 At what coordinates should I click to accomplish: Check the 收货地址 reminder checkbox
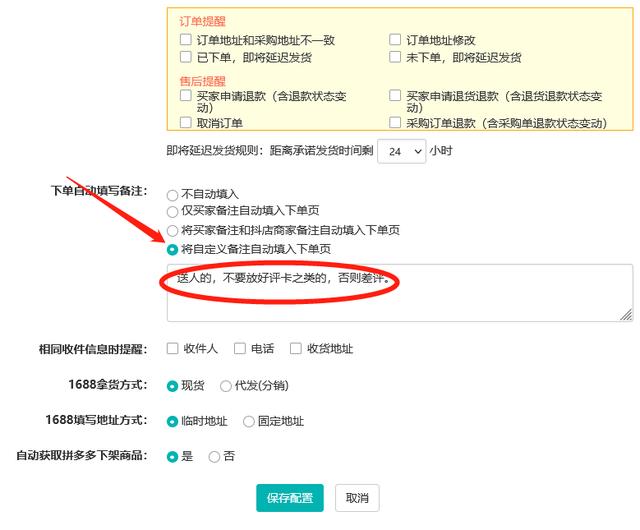point(296,348)
